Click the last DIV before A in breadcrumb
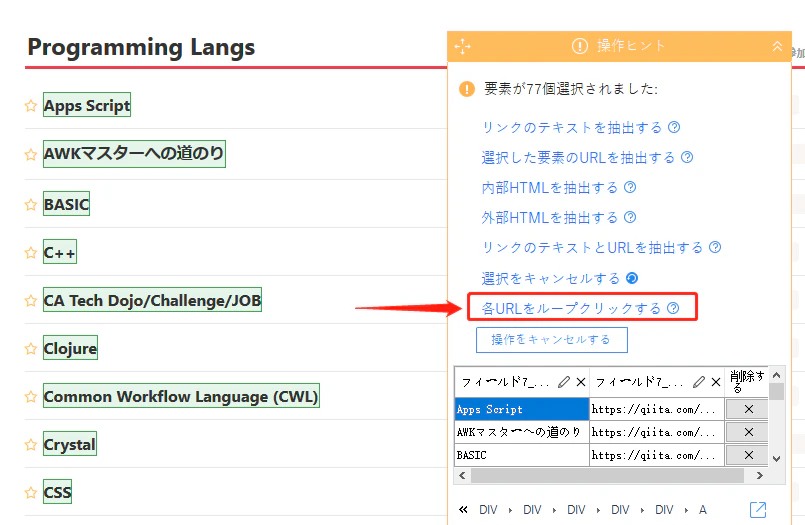 coord(664,510)
